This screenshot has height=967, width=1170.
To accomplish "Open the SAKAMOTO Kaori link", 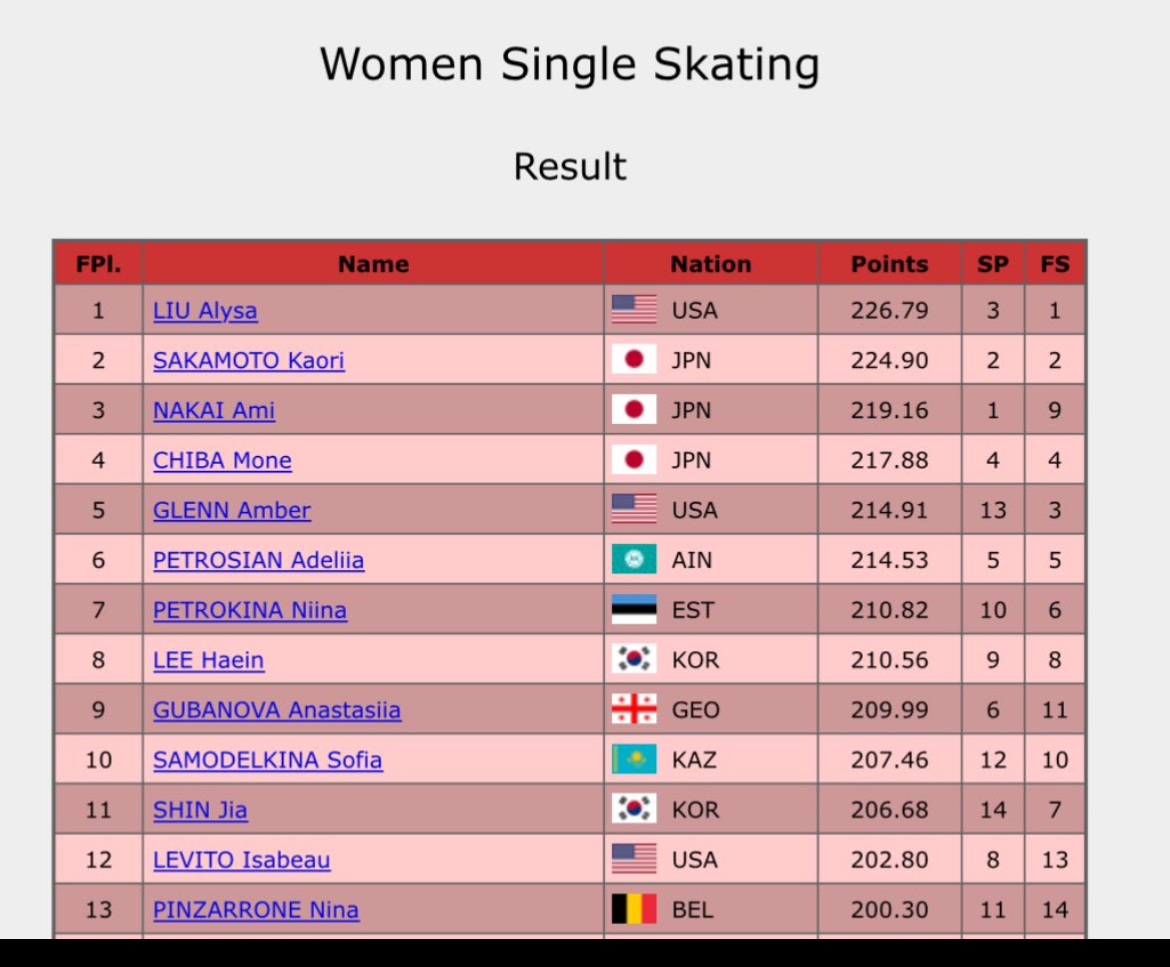I will pyautogui.click(x=248, y=361).
